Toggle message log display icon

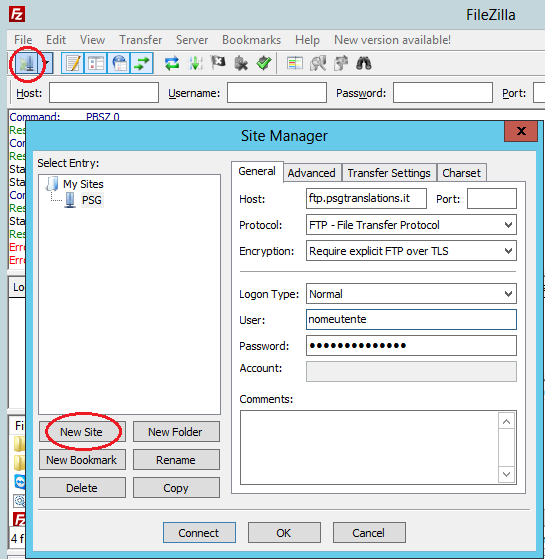(73, 63)
